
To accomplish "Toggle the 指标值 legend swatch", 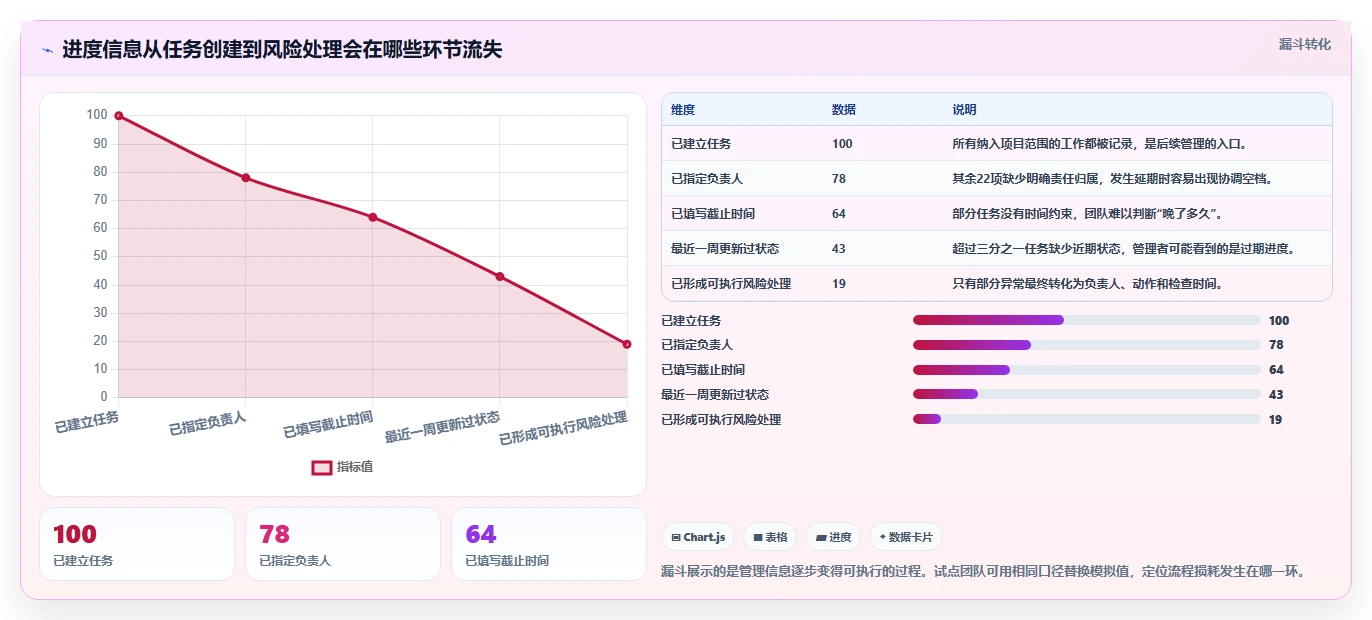I will point(322,467).
